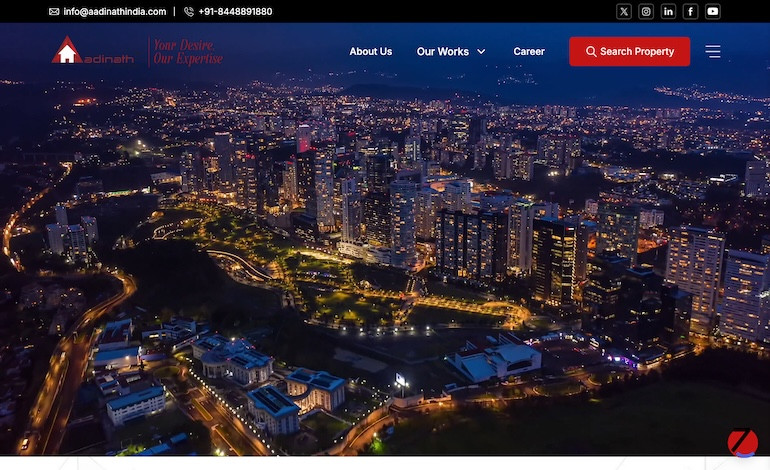The image size is (770, 470).
Task: Click the Aadinath house logo
Action: pyautogui.click(x=68, y=51)
